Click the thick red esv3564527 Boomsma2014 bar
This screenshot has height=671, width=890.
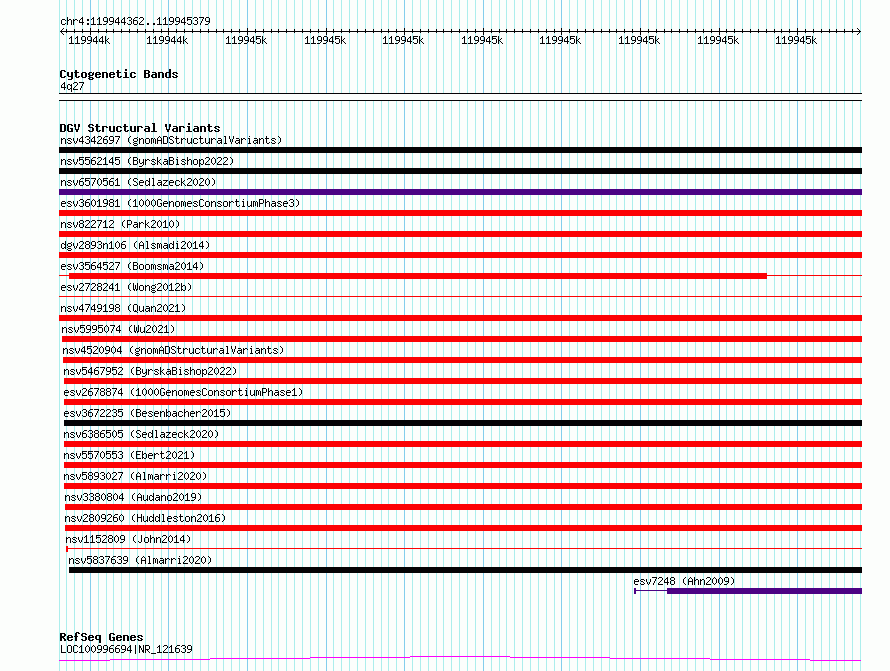pyautogui.click(x=418, y=276)
